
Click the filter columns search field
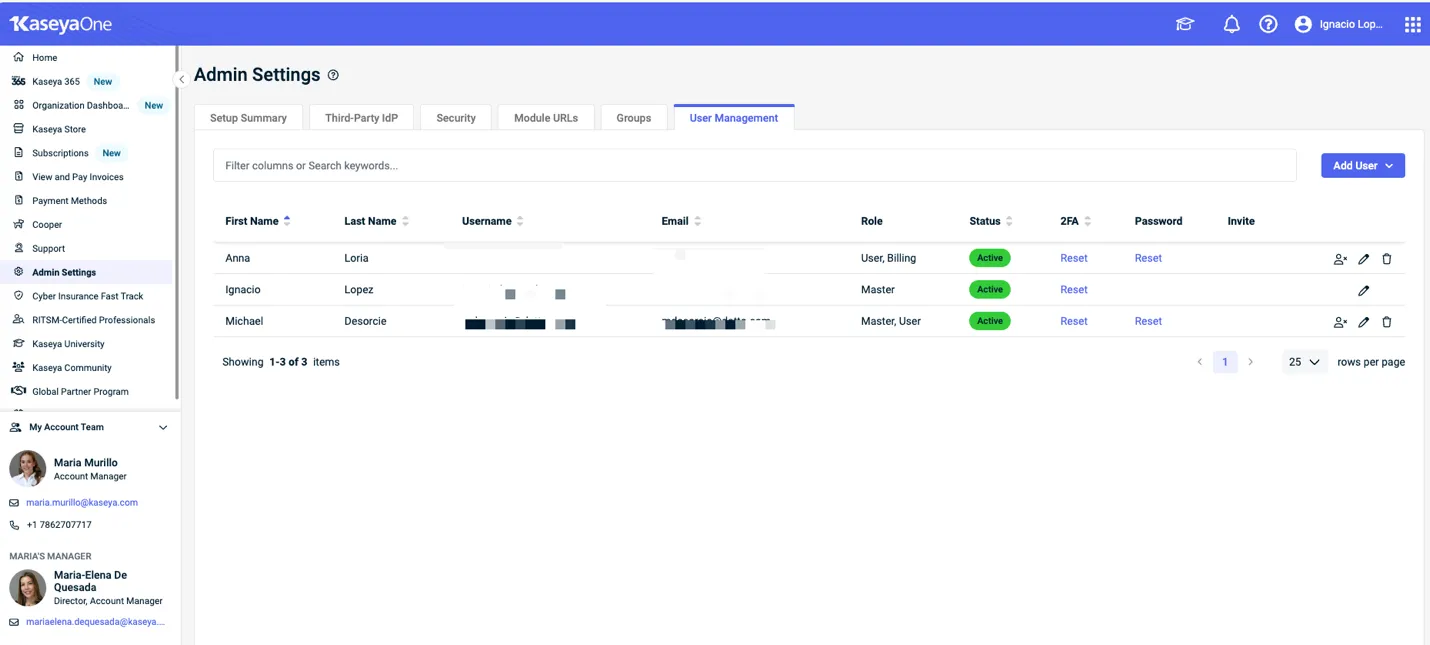[x=754, y=166]
